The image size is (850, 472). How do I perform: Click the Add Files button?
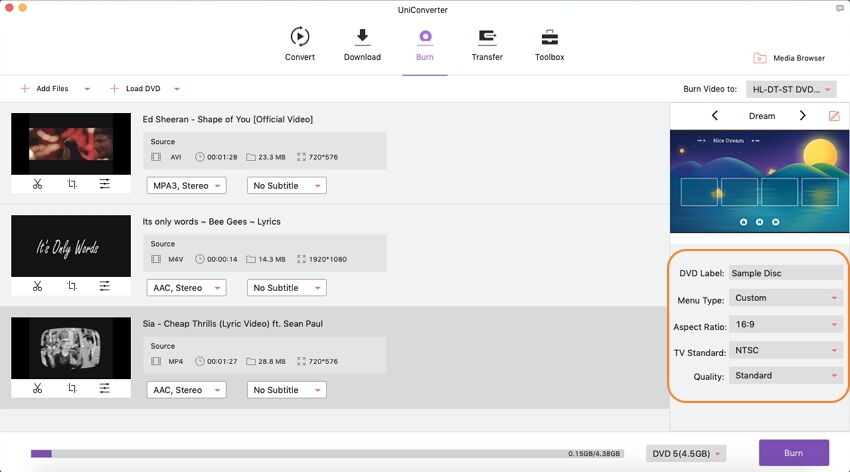[44, 88]
